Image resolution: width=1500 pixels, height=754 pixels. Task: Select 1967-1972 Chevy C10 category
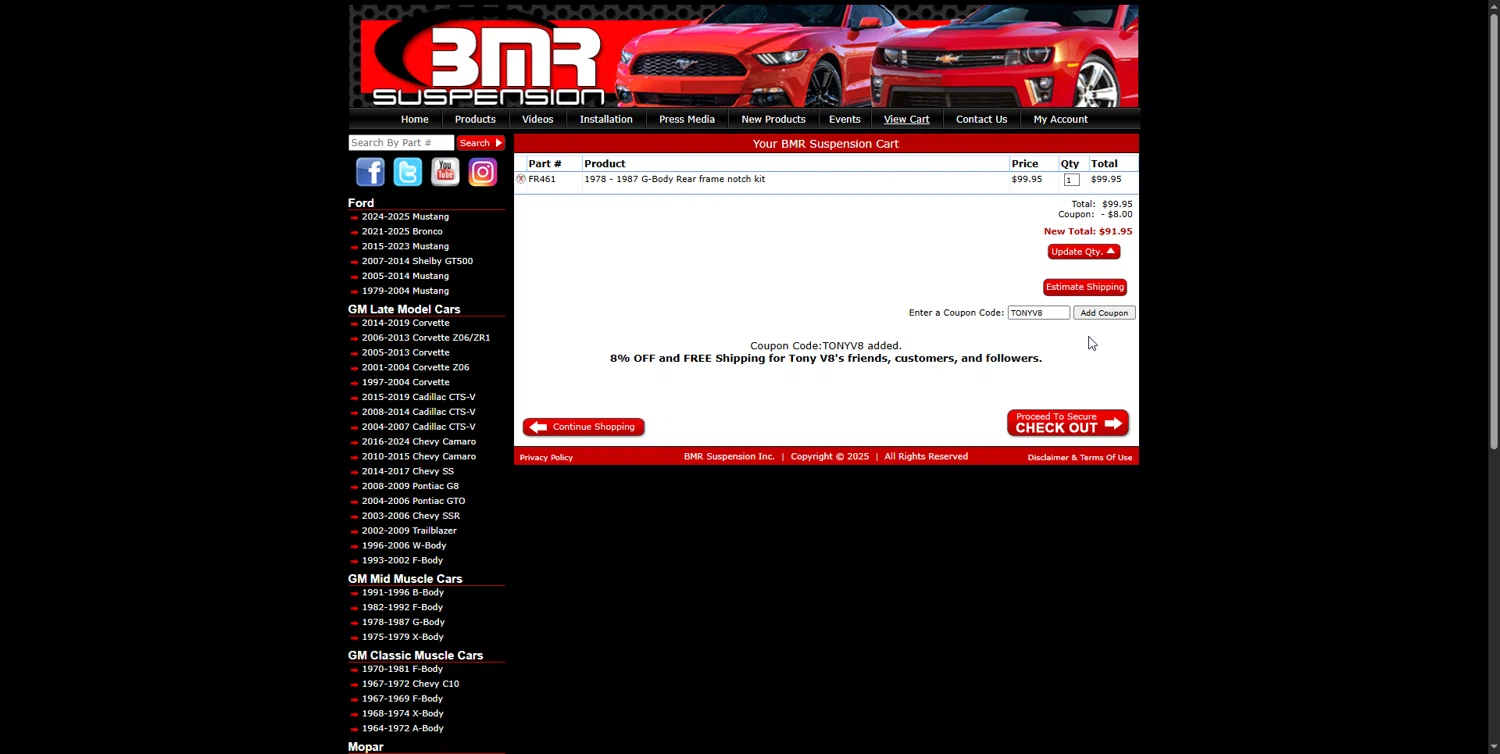pyautogui.click(x=410, y=684)
